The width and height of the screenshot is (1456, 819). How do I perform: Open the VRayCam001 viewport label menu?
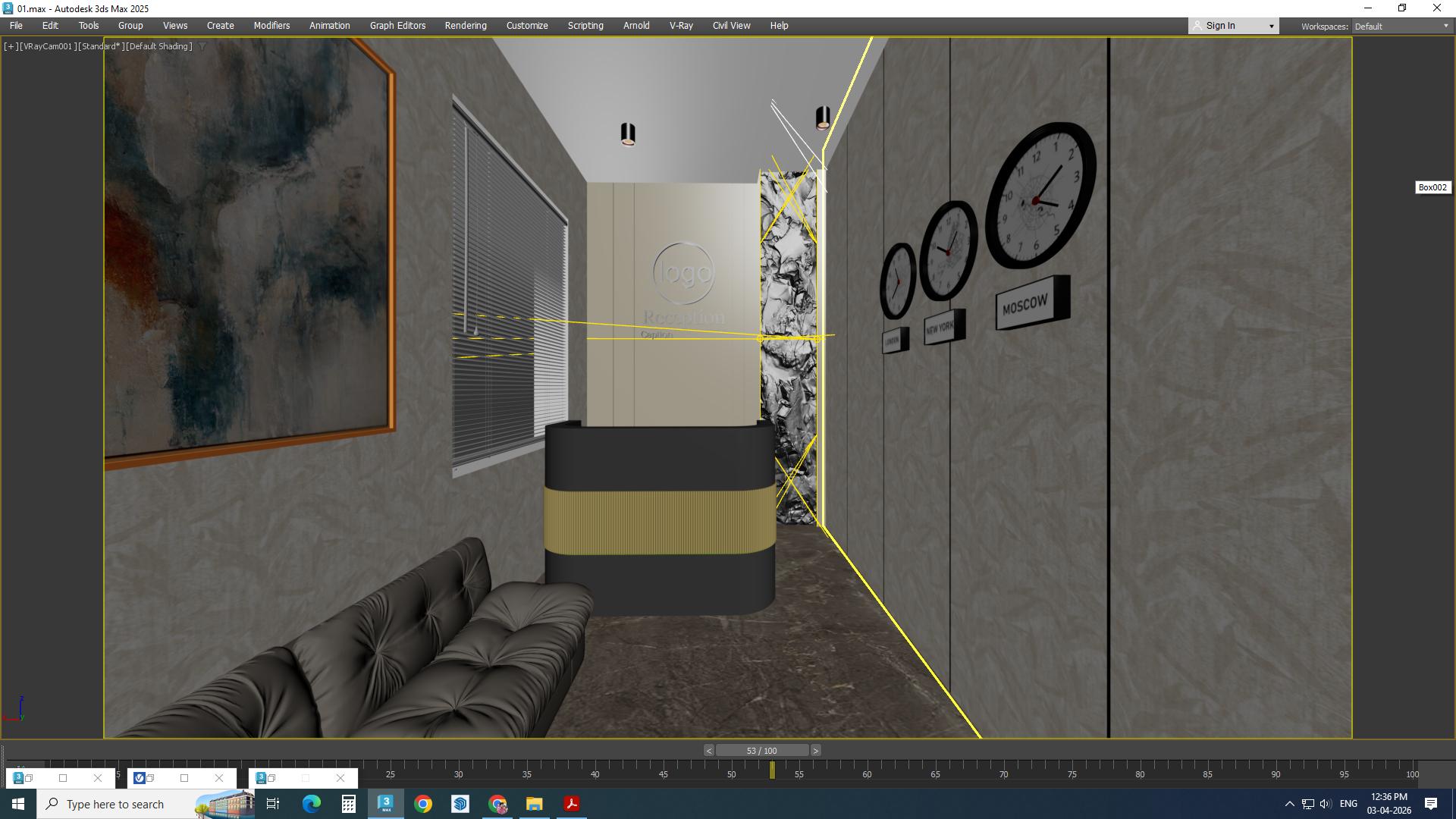tap(47, 46)
